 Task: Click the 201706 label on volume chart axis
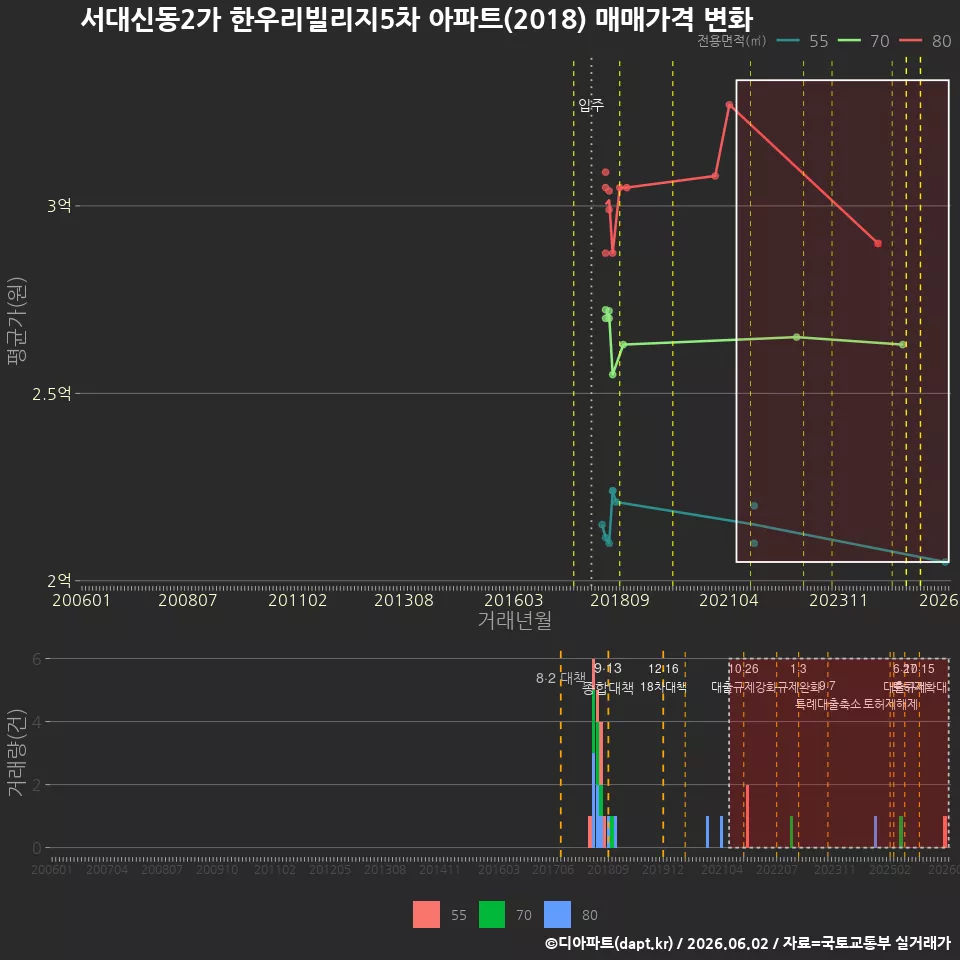pos(553,869)
